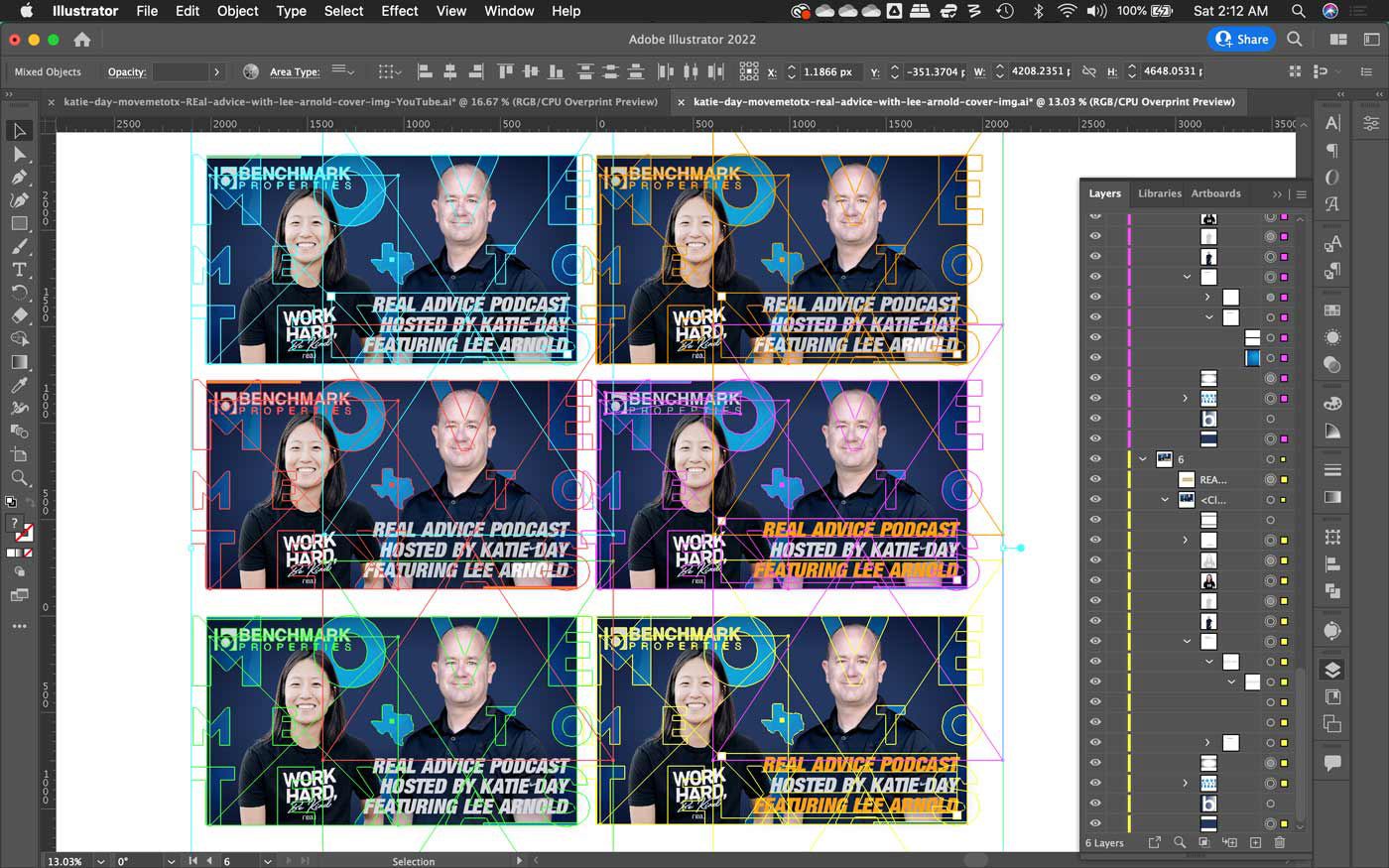The width and height of the screenshot is (1389, 868).
Task: Toggle eye icon of bottom navy stripe sublayer
Action: tap(1095, 823)
